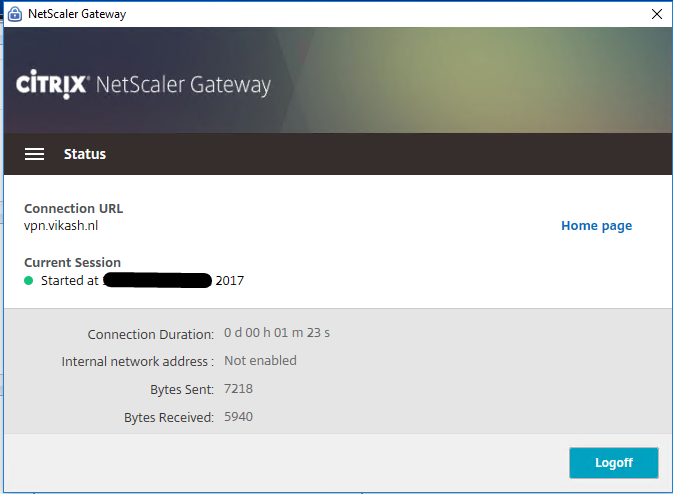Select the duration value 0 d 00 h 01 m 23 s
Viewport: 673px width, 494px height.
point(277,333)
